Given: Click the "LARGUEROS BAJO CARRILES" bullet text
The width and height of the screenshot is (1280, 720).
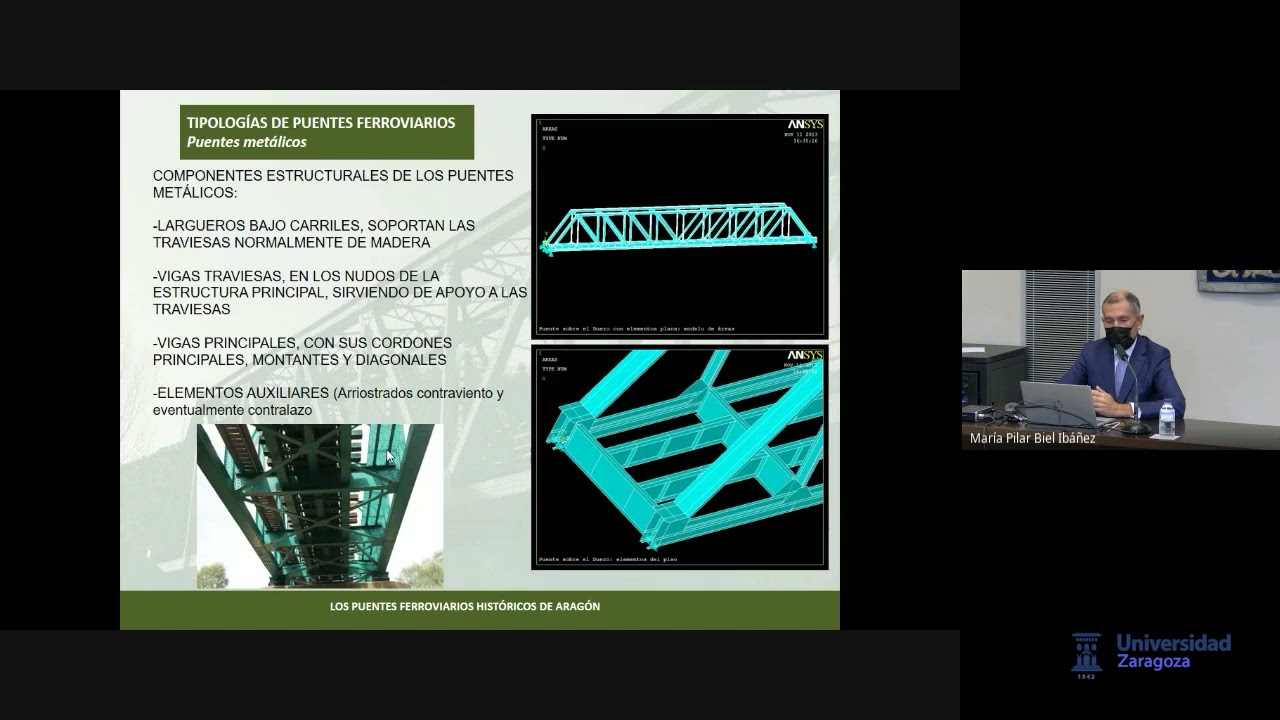Looking at the screenshot, I should [314, 234].
